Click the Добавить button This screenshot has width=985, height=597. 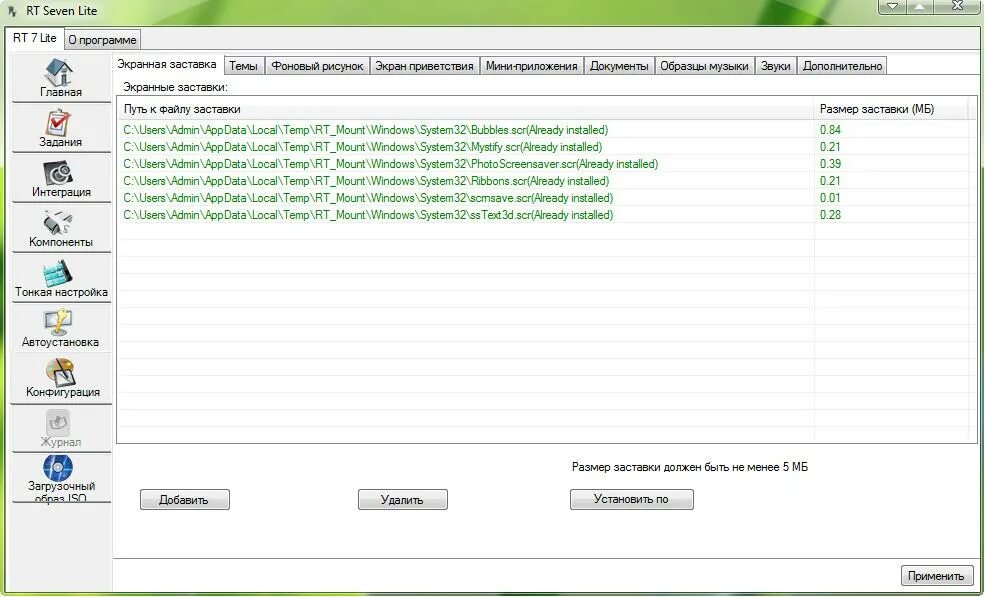[x=184, y=500]
